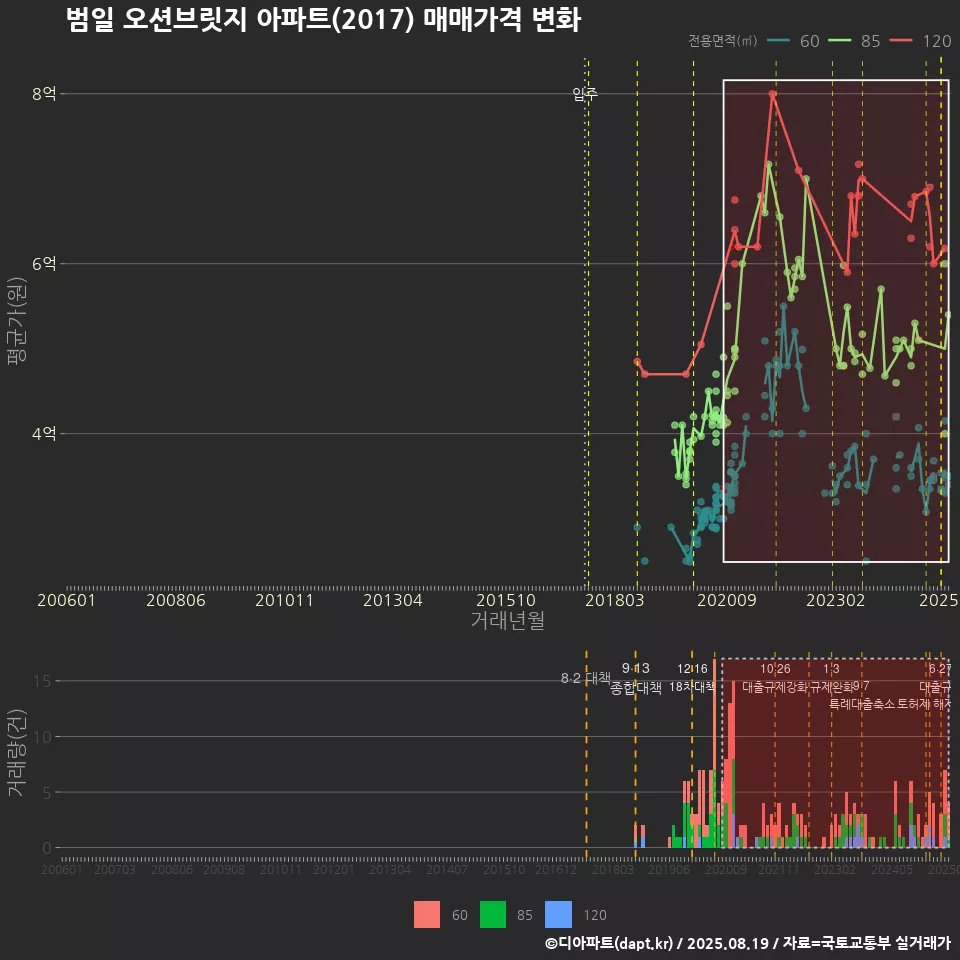Screen dimensions: 960x960
Task: Click the 10·26 policy date label
Action: pyautogui.click(x=775, y=669)
